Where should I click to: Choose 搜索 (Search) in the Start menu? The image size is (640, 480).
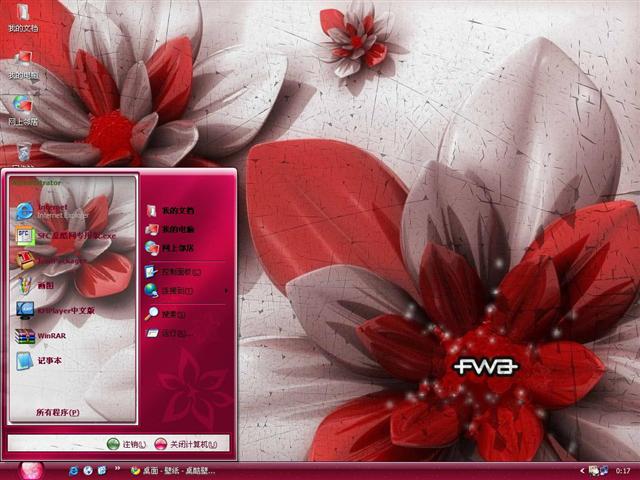pos(168,314)
